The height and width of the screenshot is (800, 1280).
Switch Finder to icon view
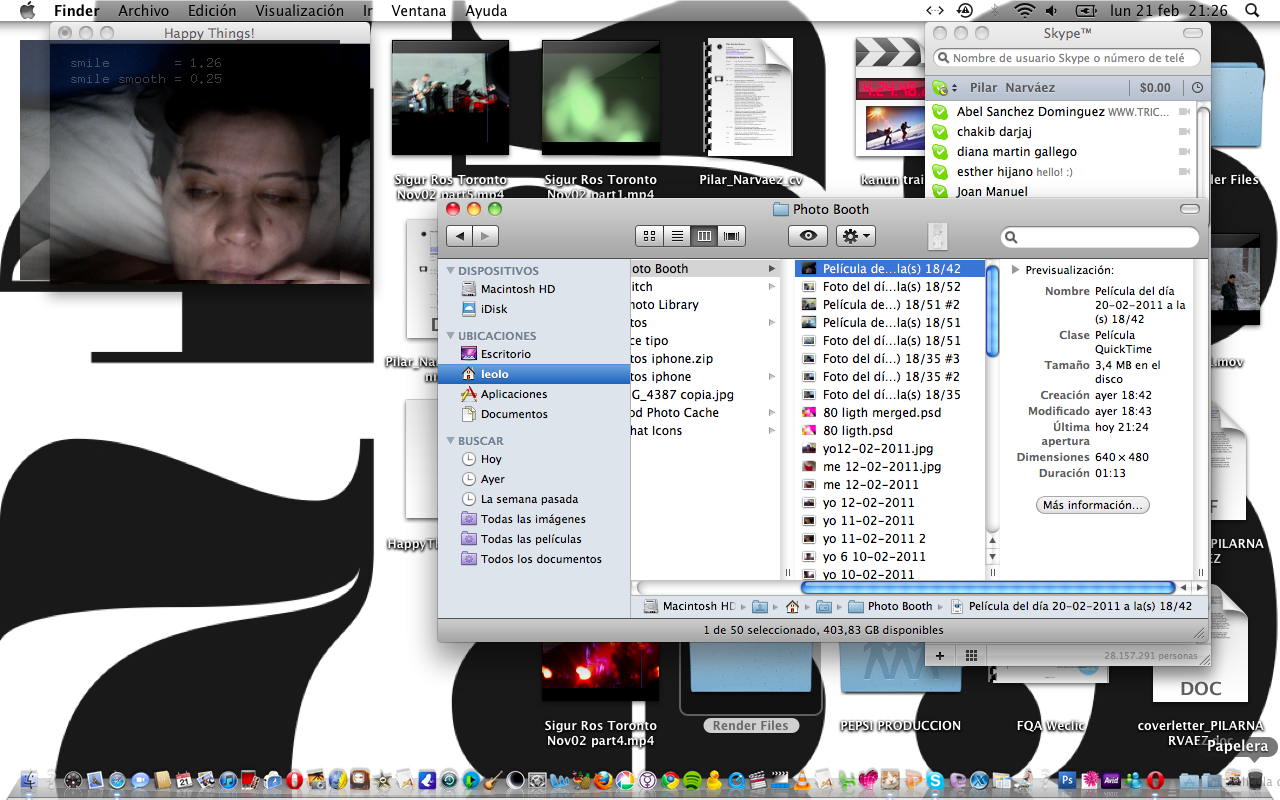pos(650,236)
